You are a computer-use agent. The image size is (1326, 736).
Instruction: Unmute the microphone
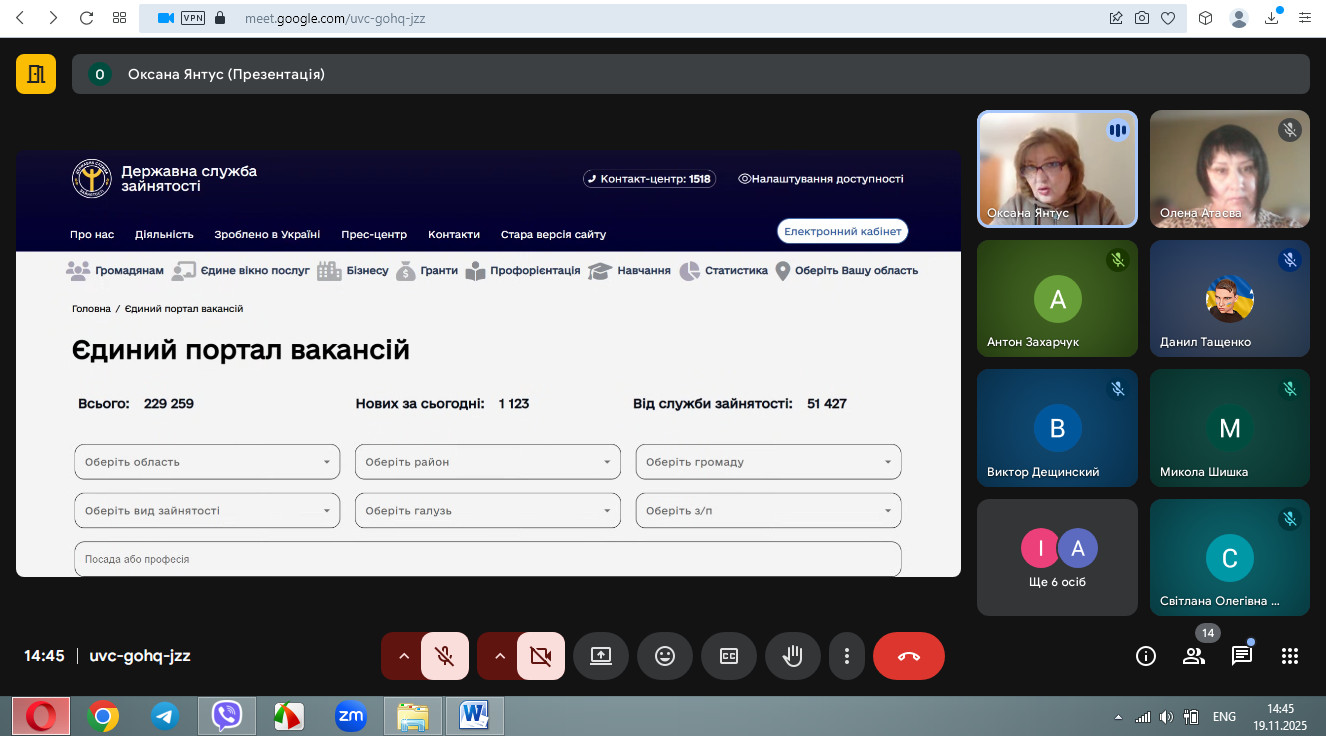pos(445,656)
